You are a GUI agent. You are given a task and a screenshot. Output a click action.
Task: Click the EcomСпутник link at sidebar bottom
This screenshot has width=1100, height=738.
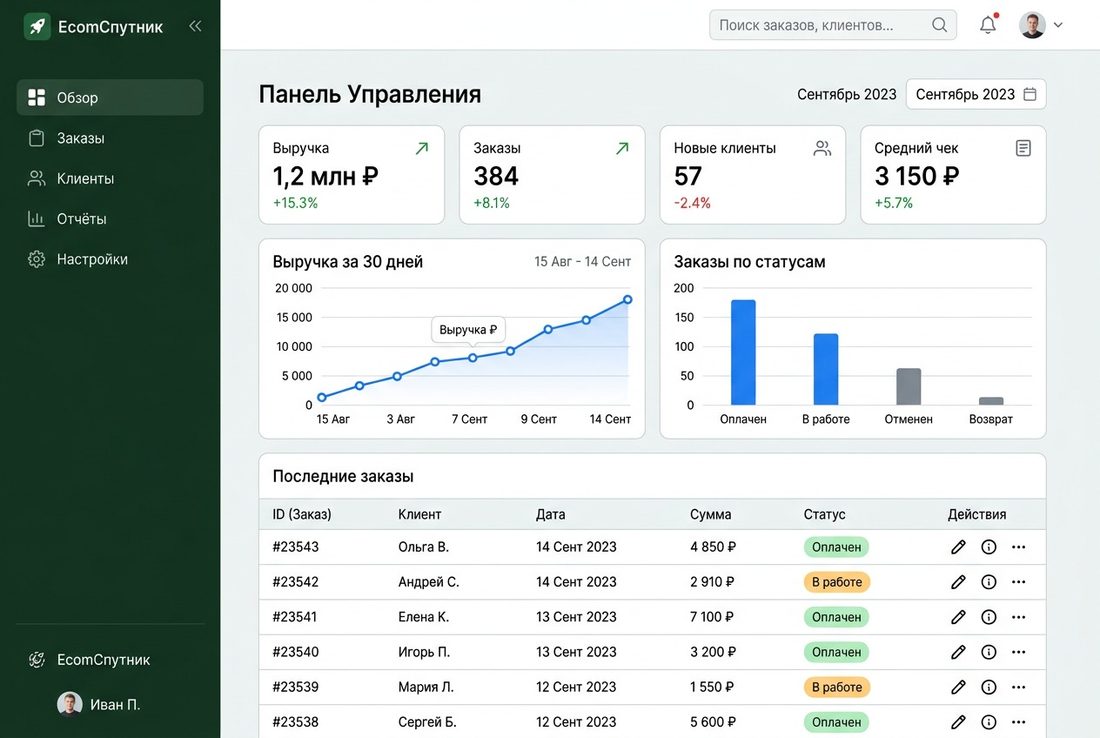click(89, 660)
